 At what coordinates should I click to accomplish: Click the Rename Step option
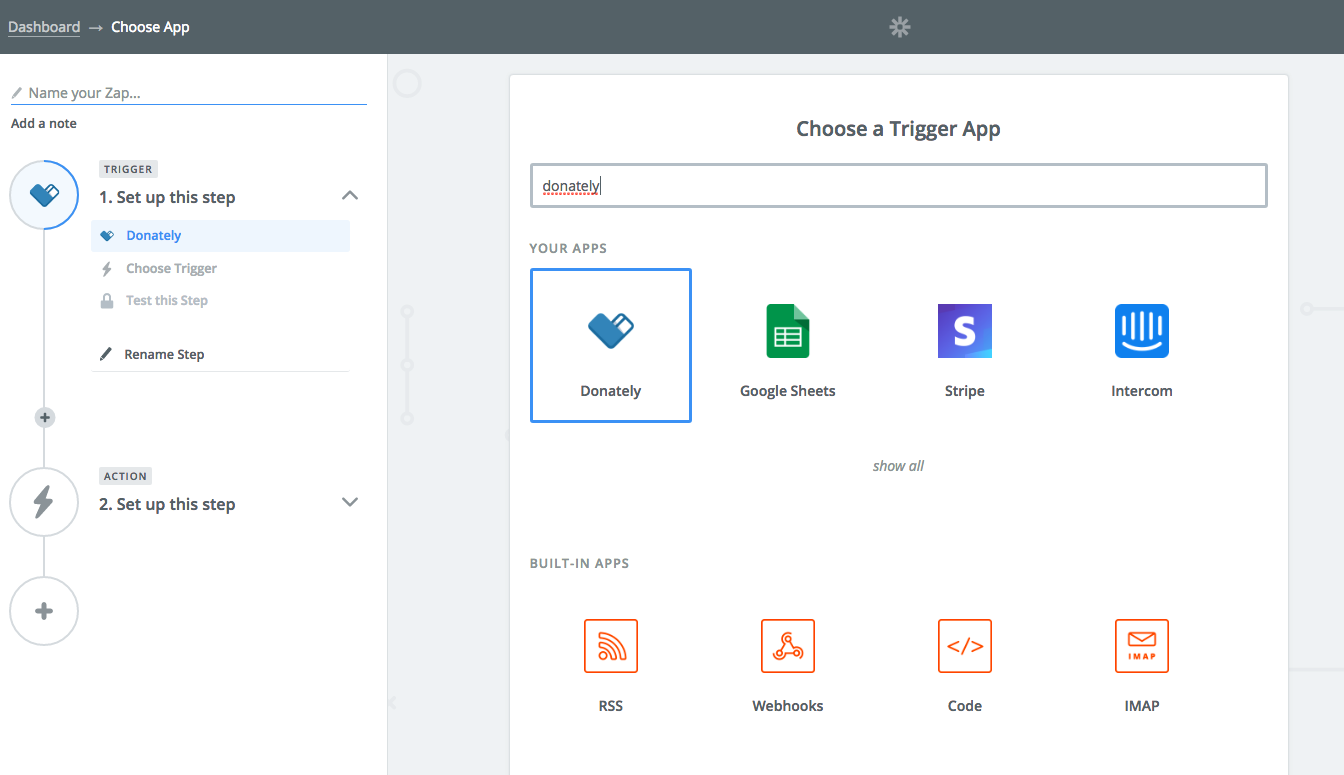tap(164, 354)
